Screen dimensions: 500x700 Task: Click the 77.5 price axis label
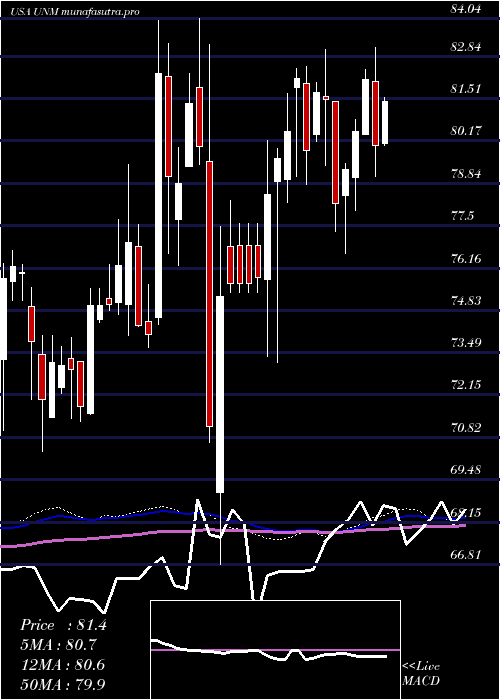pos(463,216)
